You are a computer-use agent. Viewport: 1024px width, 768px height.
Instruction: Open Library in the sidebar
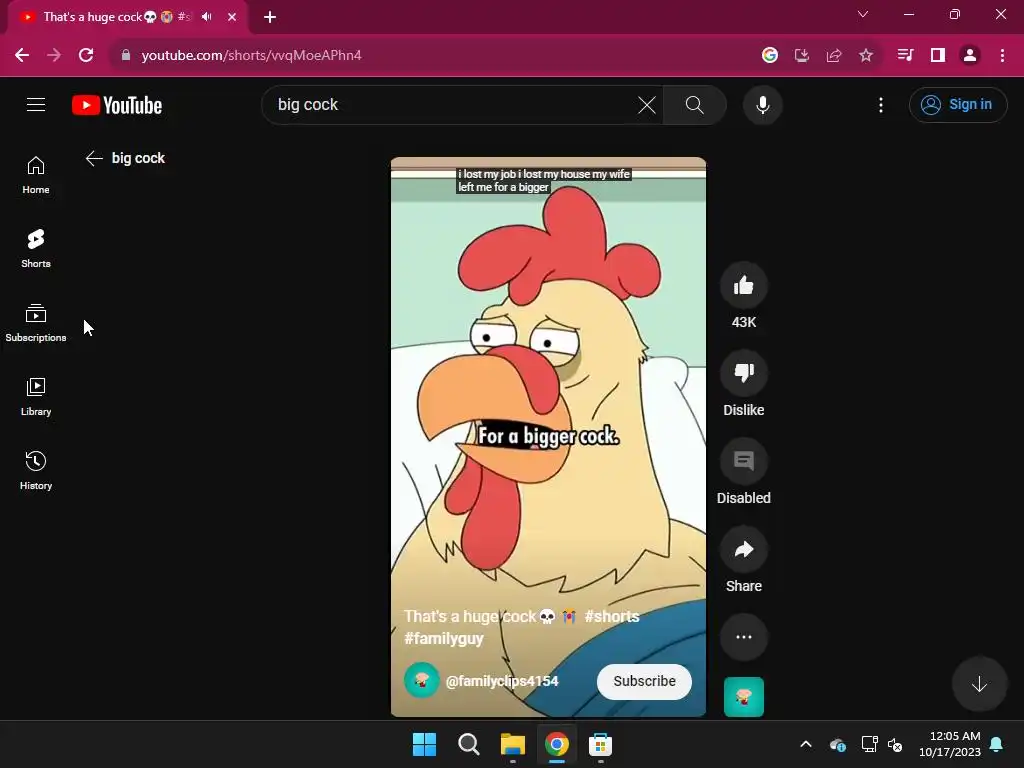click(36, 396)
